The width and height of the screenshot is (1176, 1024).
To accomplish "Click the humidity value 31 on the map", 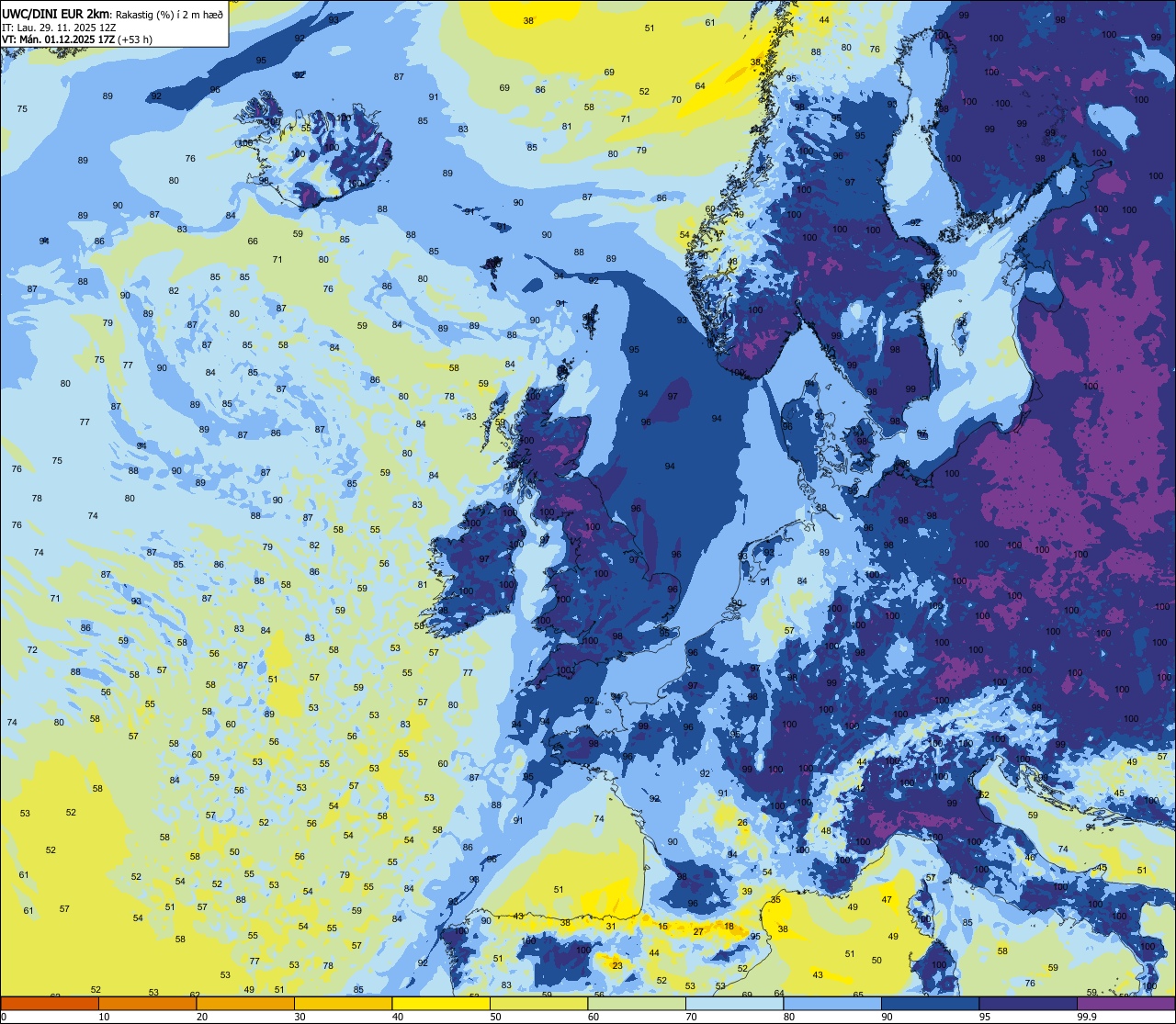I will pyautogui.click(x=611, y=926).
